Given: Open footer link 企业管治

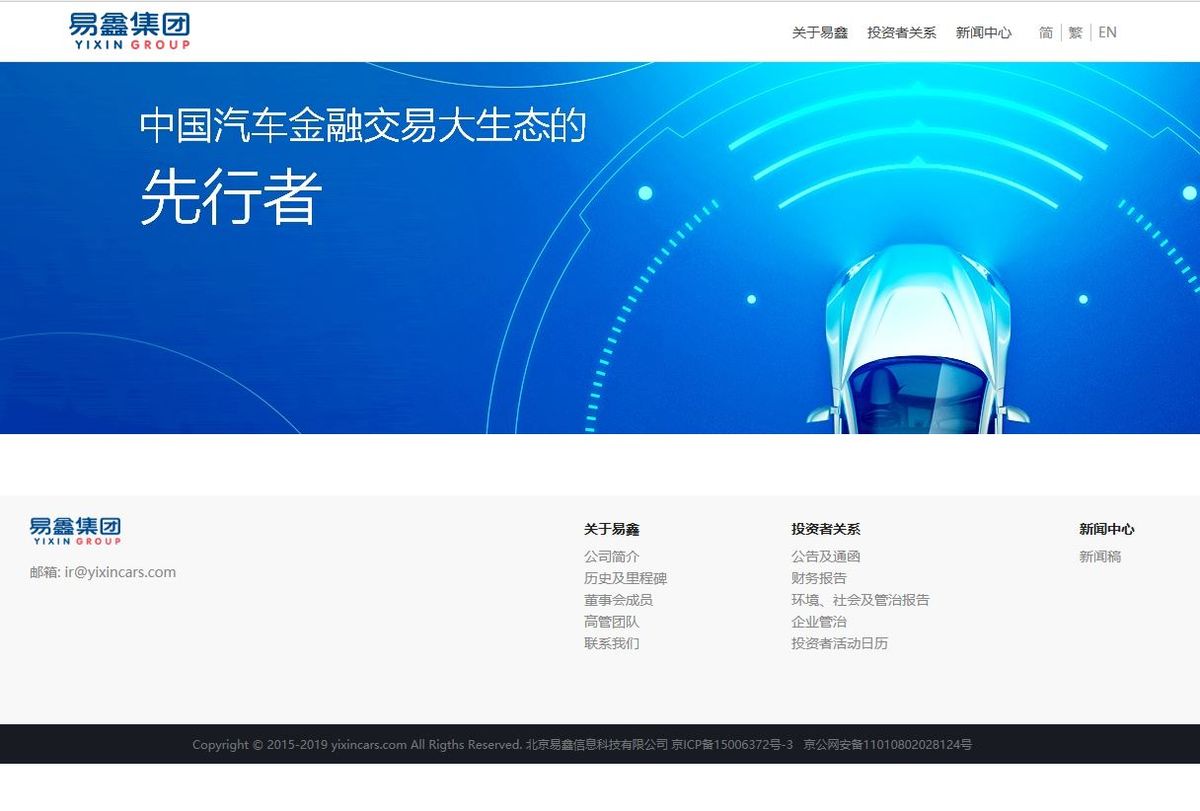Looking at the screenshot, I should pos(819,622).
